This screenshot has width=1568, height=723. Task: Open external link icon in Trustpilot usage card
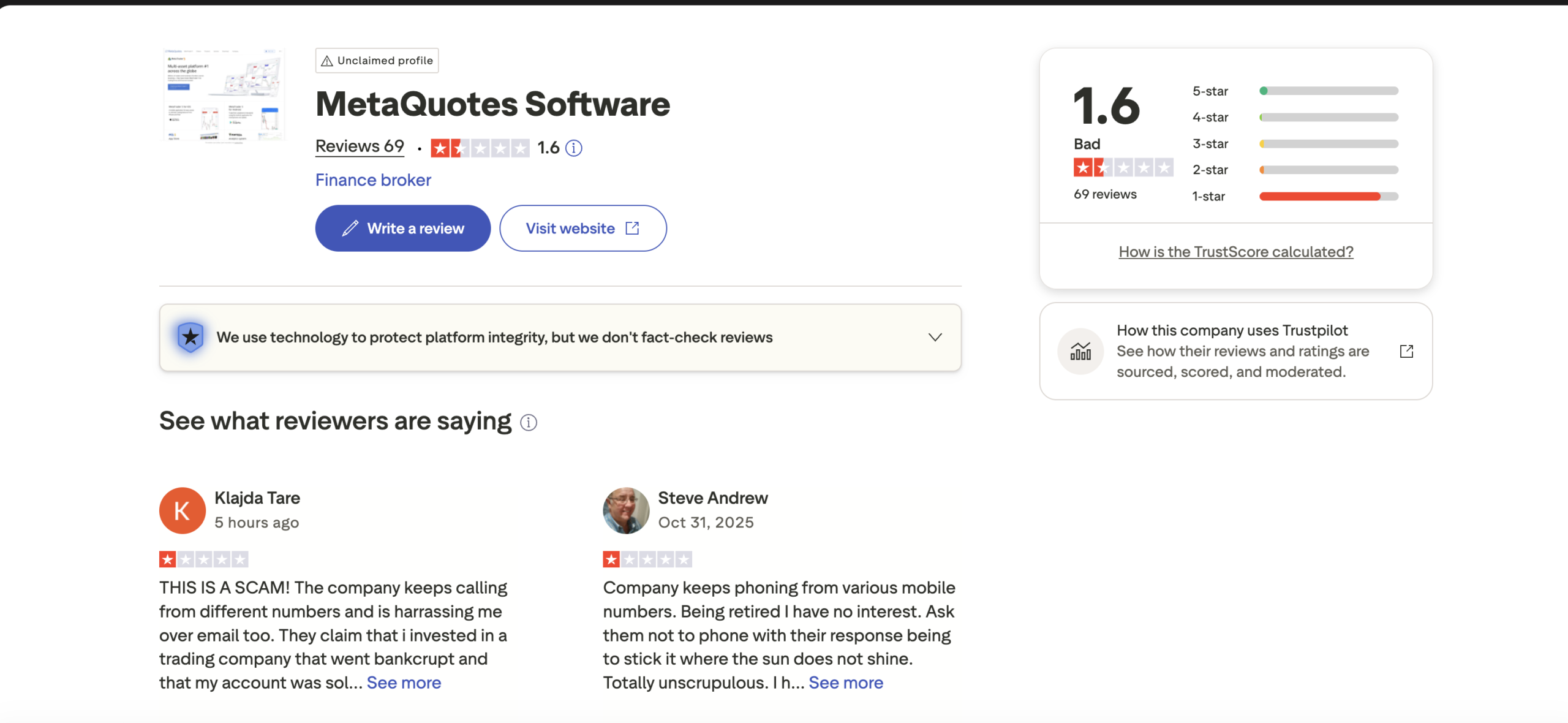(x=1407, y=351)
